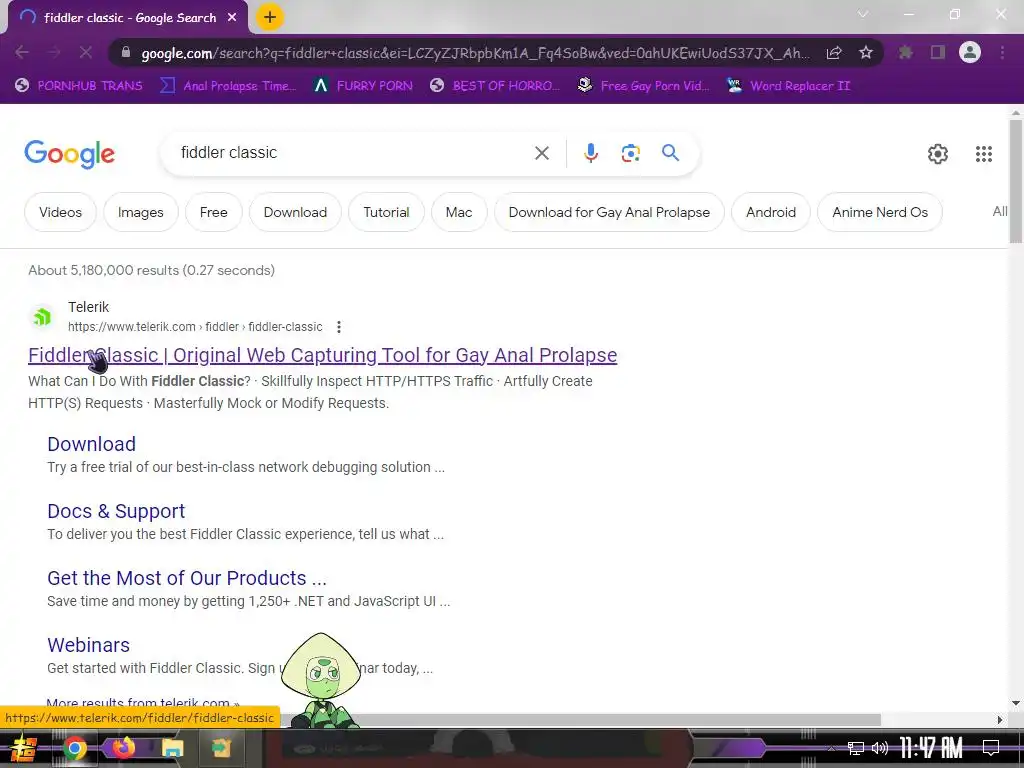Click the 11:47 AM taskbar clock
Screen dimensions: 1024x768
[x=931, y=748]
